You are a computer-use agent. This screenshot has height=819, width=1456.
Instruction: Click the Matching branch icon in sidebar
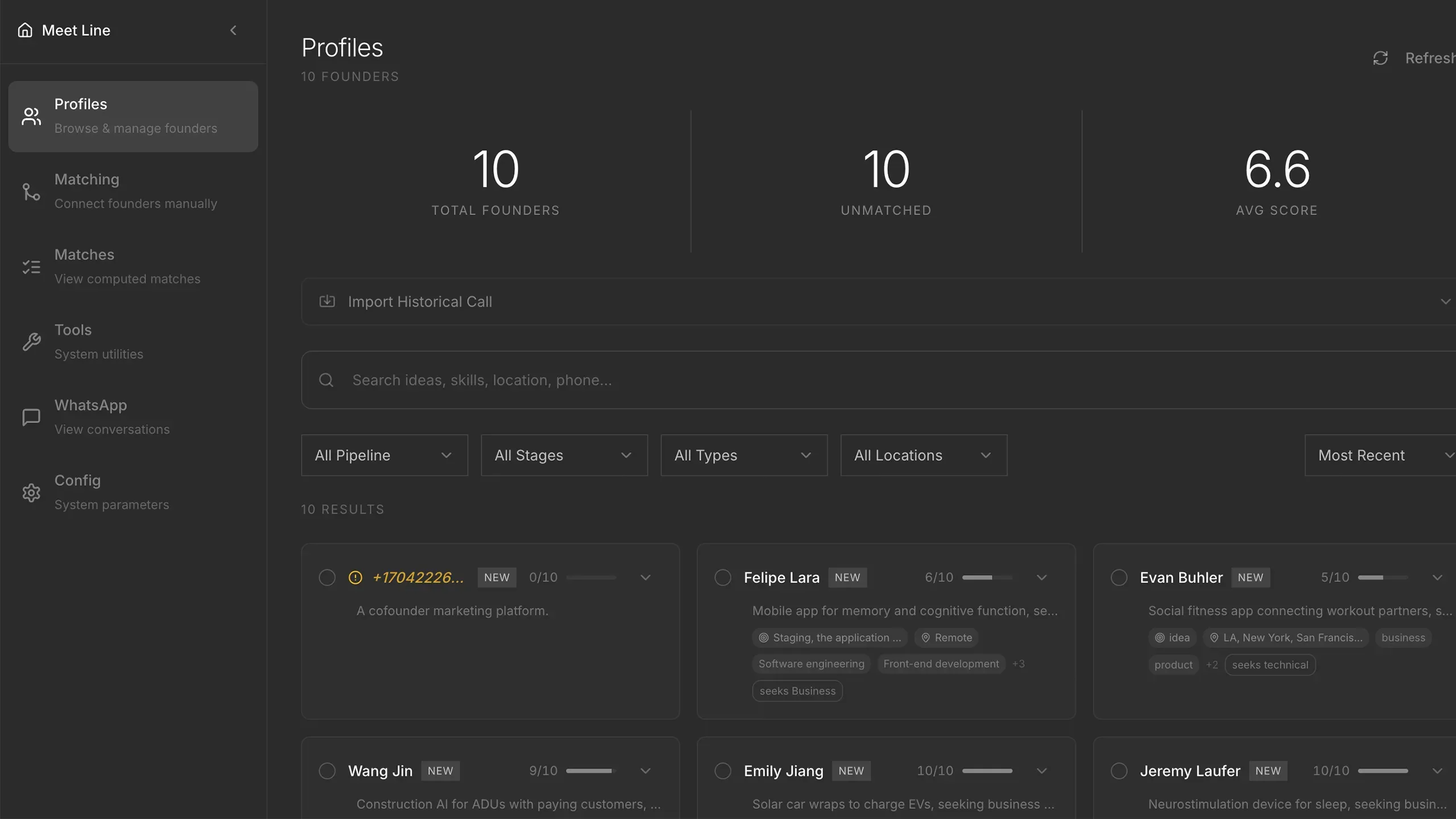pyautogui.click(x=31, y=192)
